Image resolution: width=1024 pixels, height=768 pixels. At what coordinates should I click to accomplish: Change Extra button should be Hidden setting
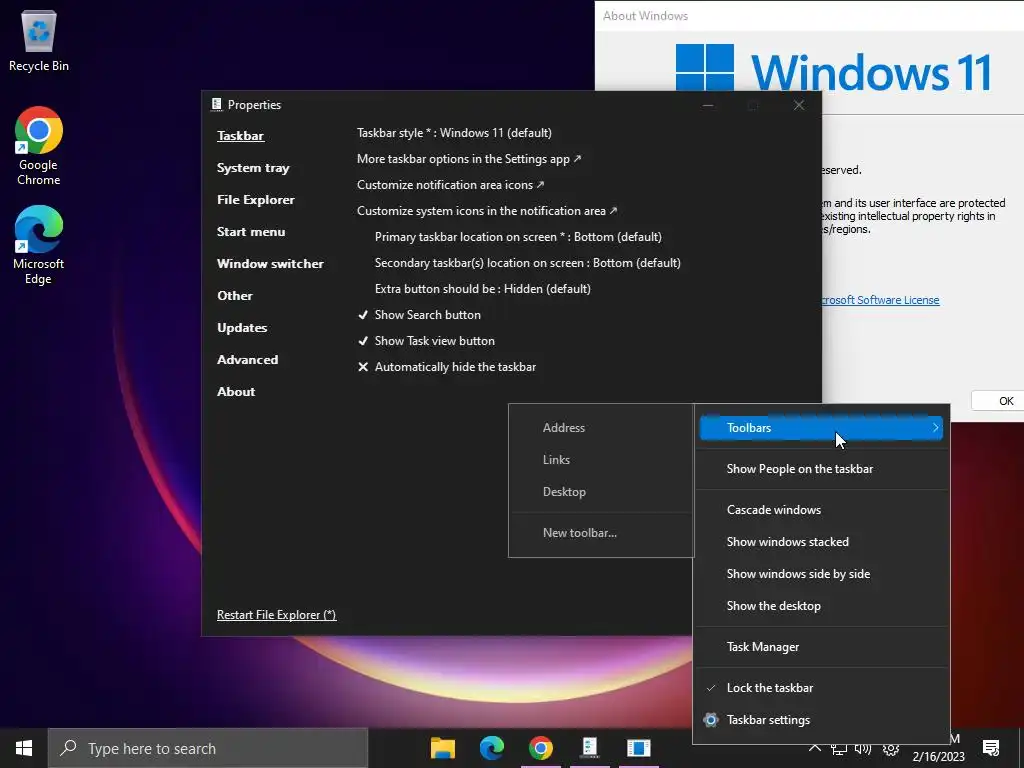[483, 289]
